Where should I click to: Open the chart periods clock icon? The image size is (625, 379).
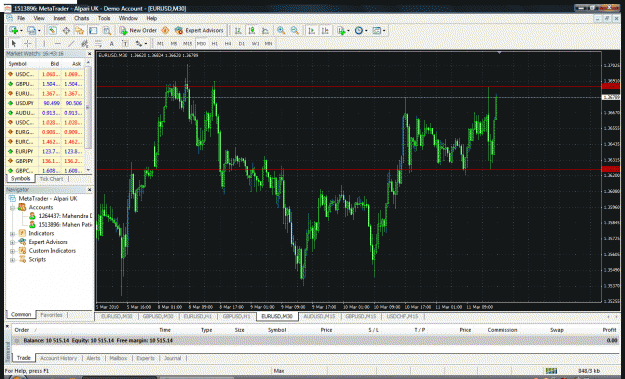click(x=358, y=30)
